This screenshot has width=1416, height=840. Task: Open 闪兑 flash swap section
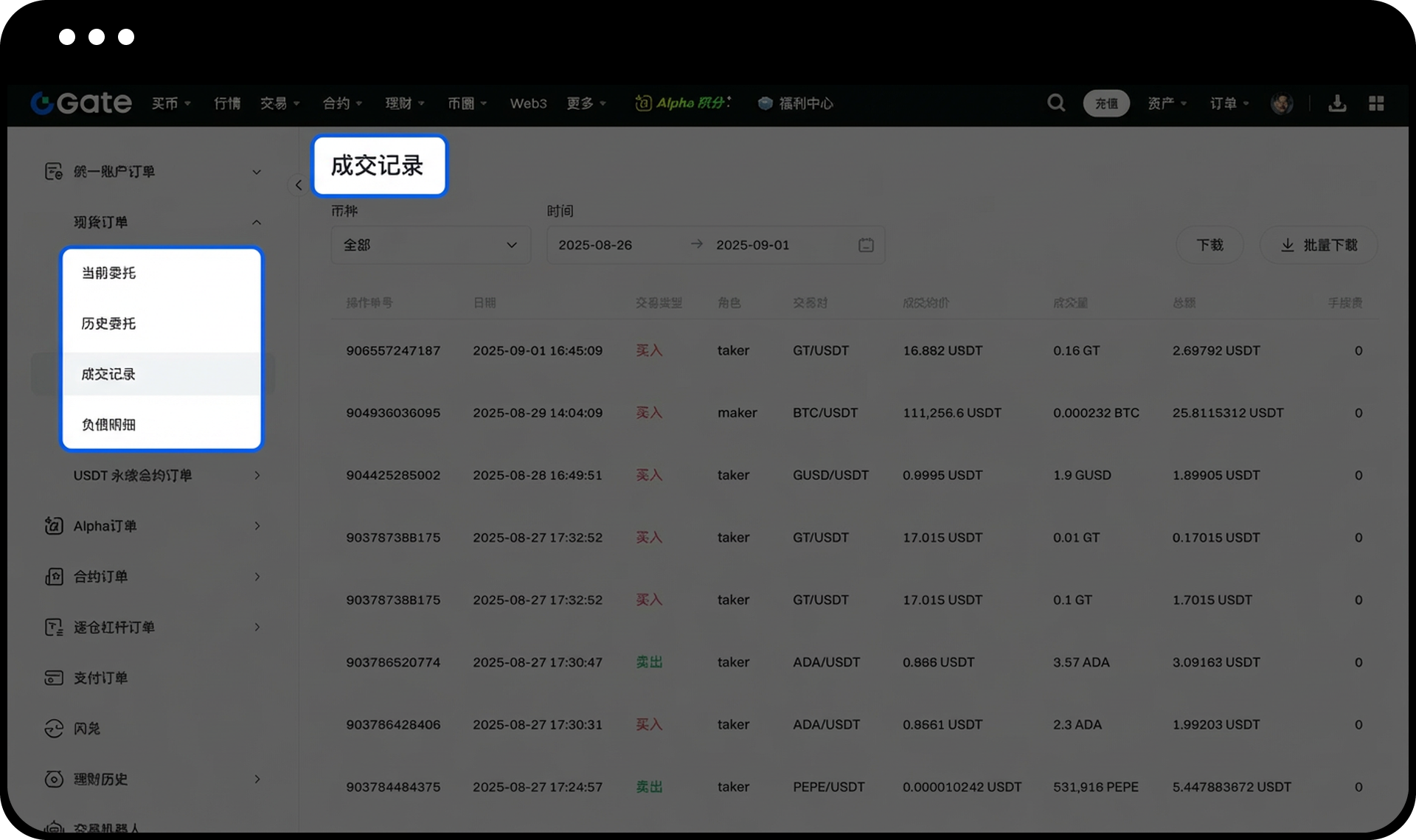(87, 729)
